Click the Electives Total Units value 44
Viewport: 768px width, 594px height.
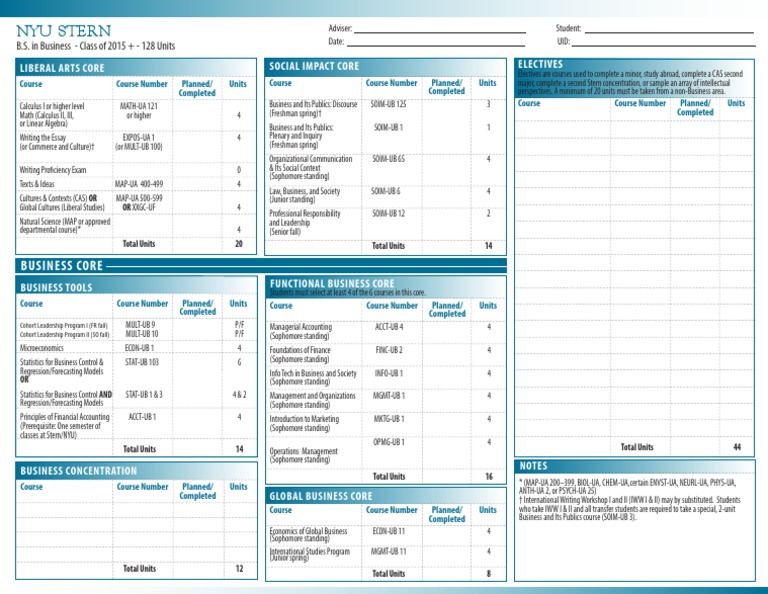point(737,447)
